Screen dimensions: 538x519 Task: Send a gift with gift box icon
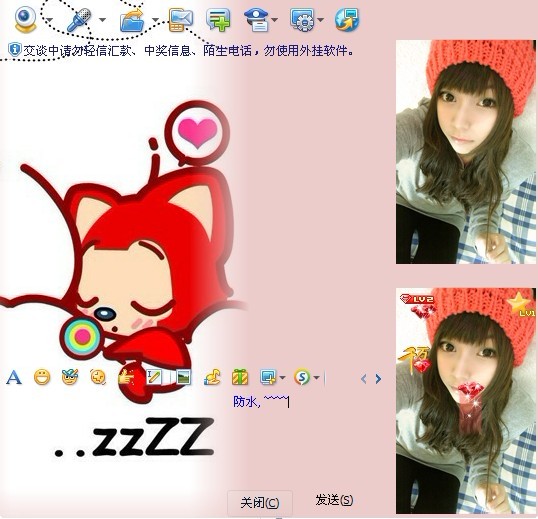pos(240,377)
